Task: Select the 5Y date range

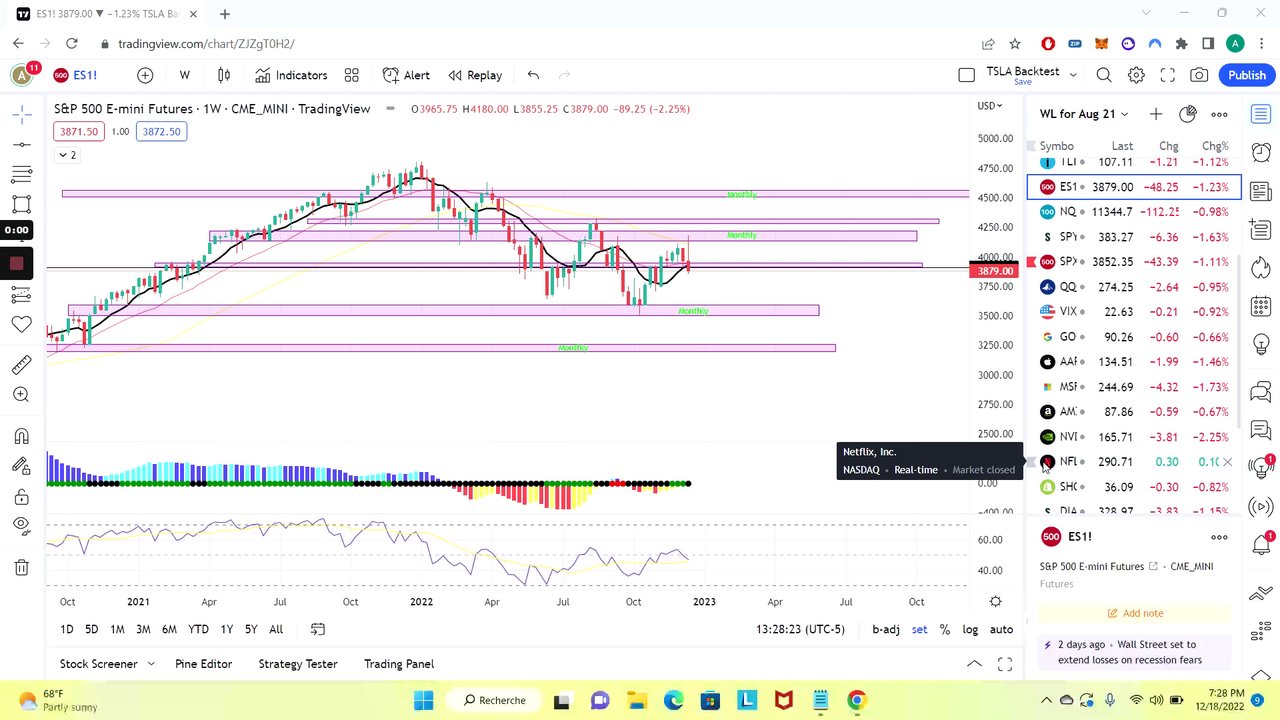Action: (x=251, y=629)
